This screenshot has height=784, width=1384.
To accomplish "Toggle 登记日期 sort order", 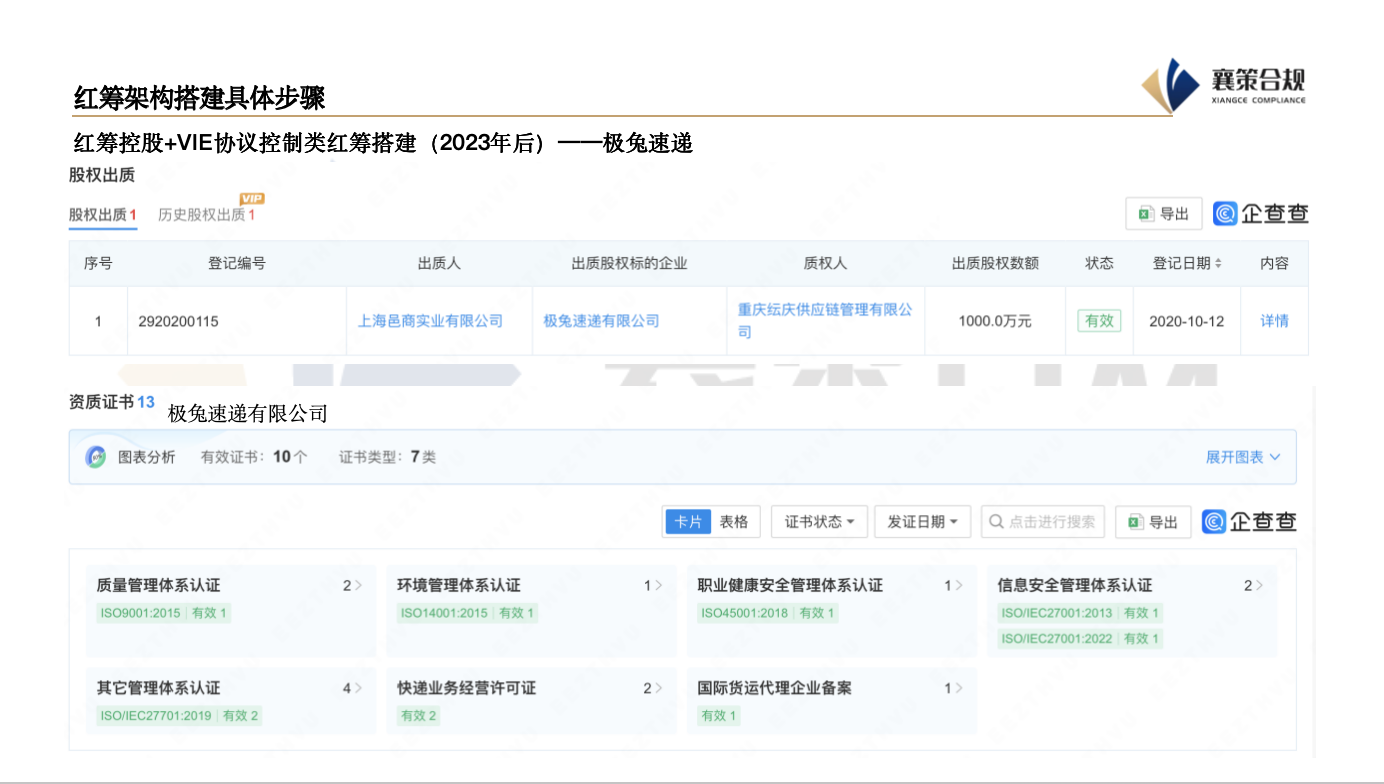I will pos(1216,263).
